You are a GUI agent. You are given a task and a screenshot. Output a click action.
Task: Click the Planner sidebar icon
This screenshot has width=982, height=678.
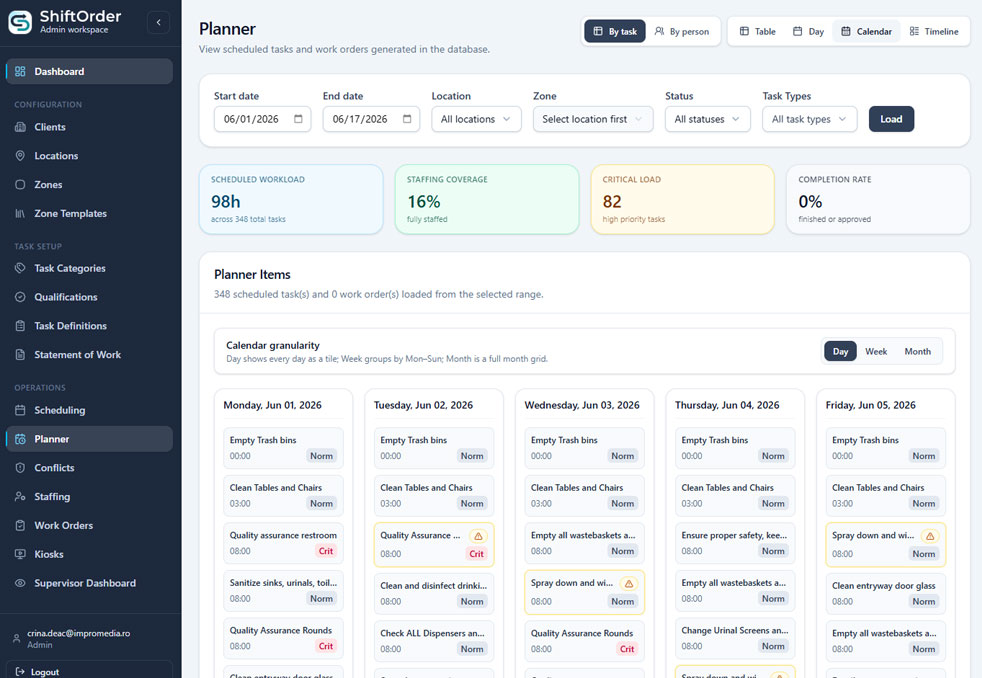[x=20, y=439]
